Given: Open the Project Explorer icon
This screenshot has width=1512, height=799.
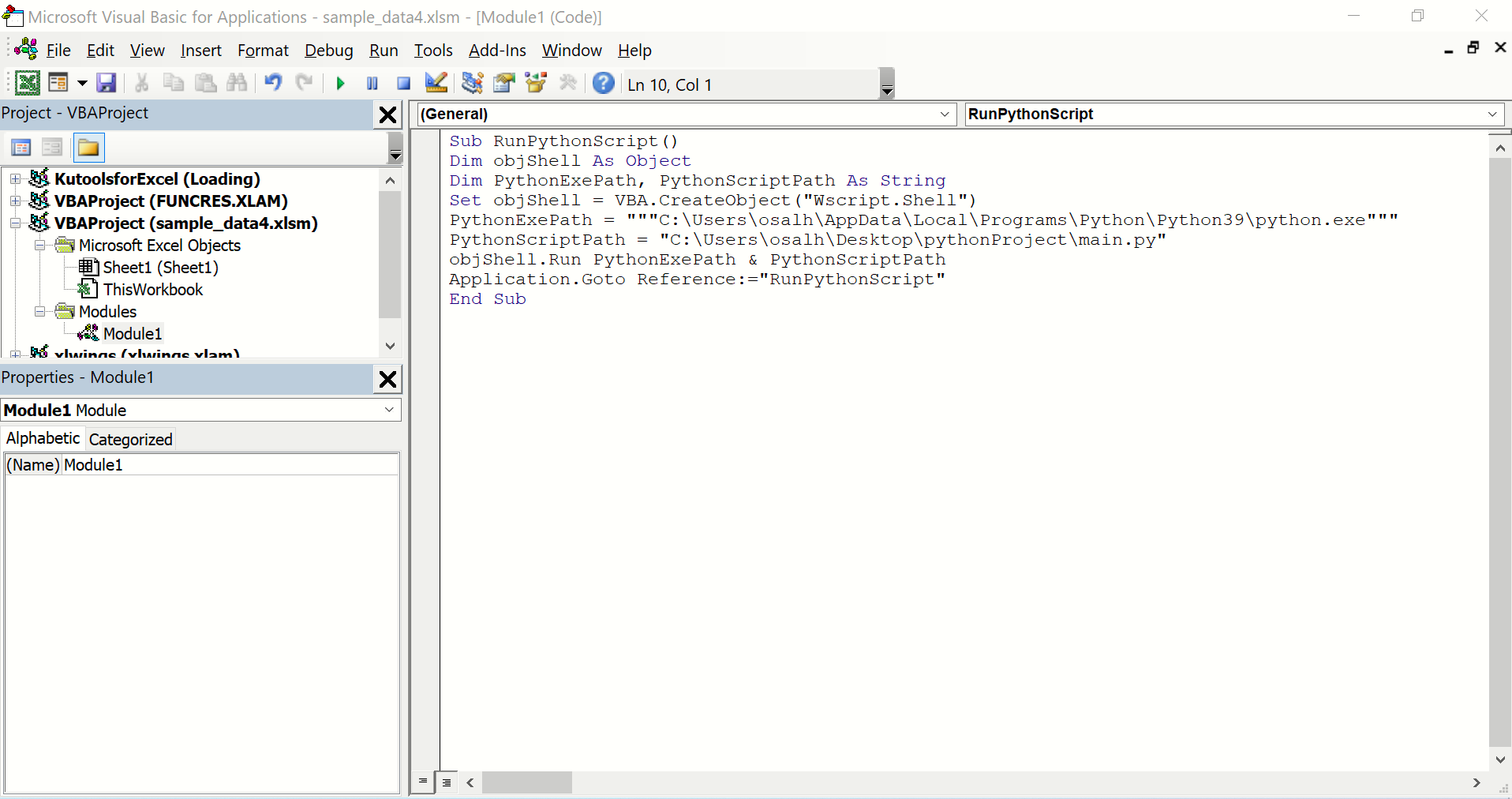Looking at the screenshot, I should click(473, 83).
